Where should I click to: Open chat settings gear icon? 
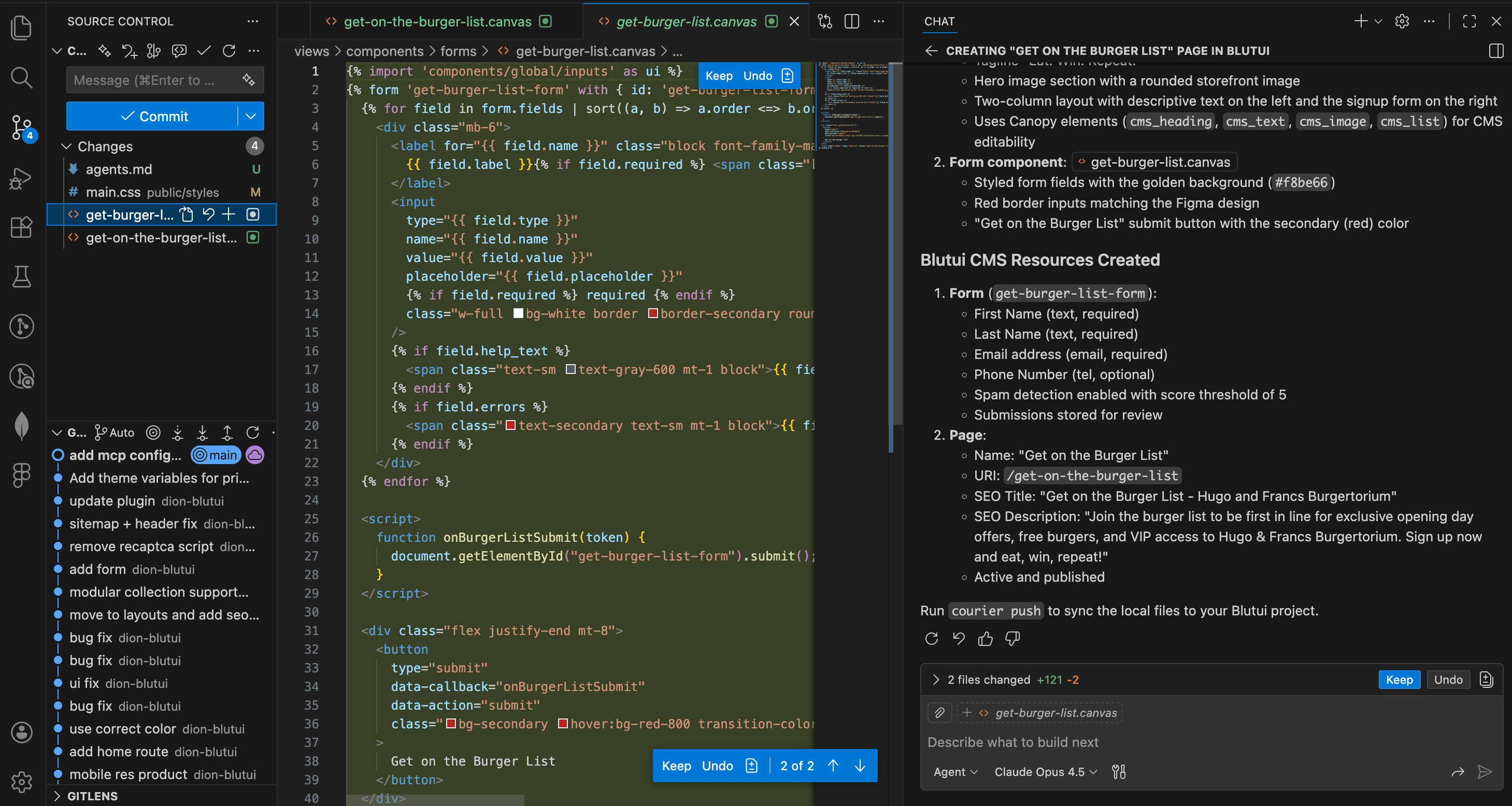click(x=1402, y=22)
